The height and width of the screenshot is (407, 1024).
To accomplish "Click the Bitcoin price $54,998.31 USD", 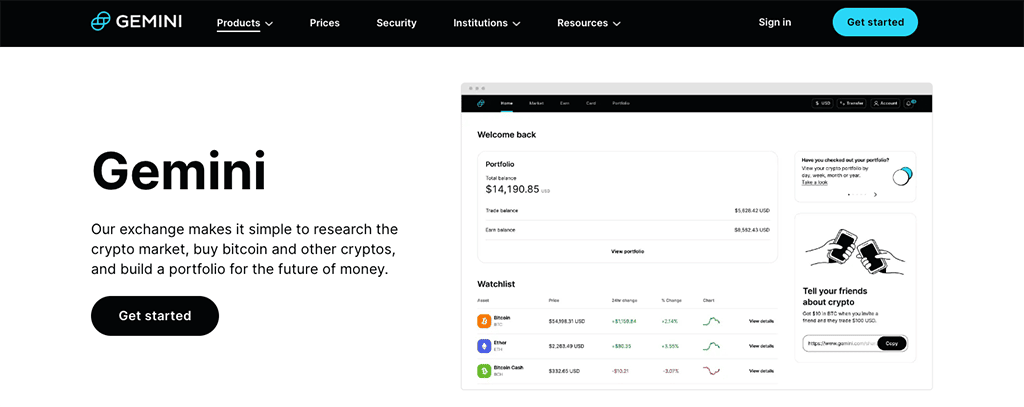I will [x=569, y=321].
